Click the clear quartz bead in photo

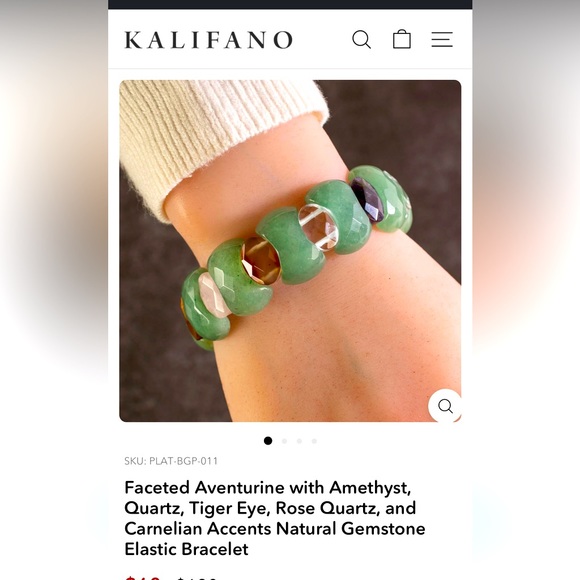(x=318, y=227)
